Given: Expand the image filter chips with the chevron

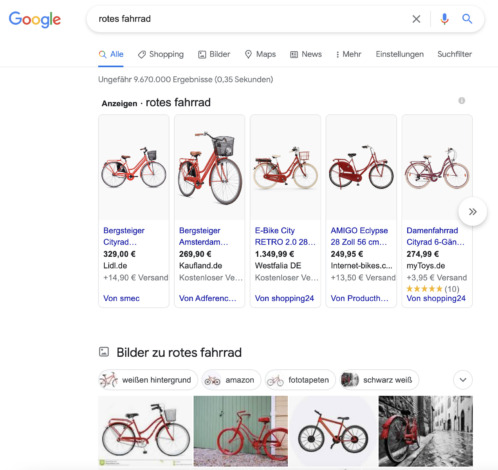Looking at the screenshot, I should click(463, 380).
